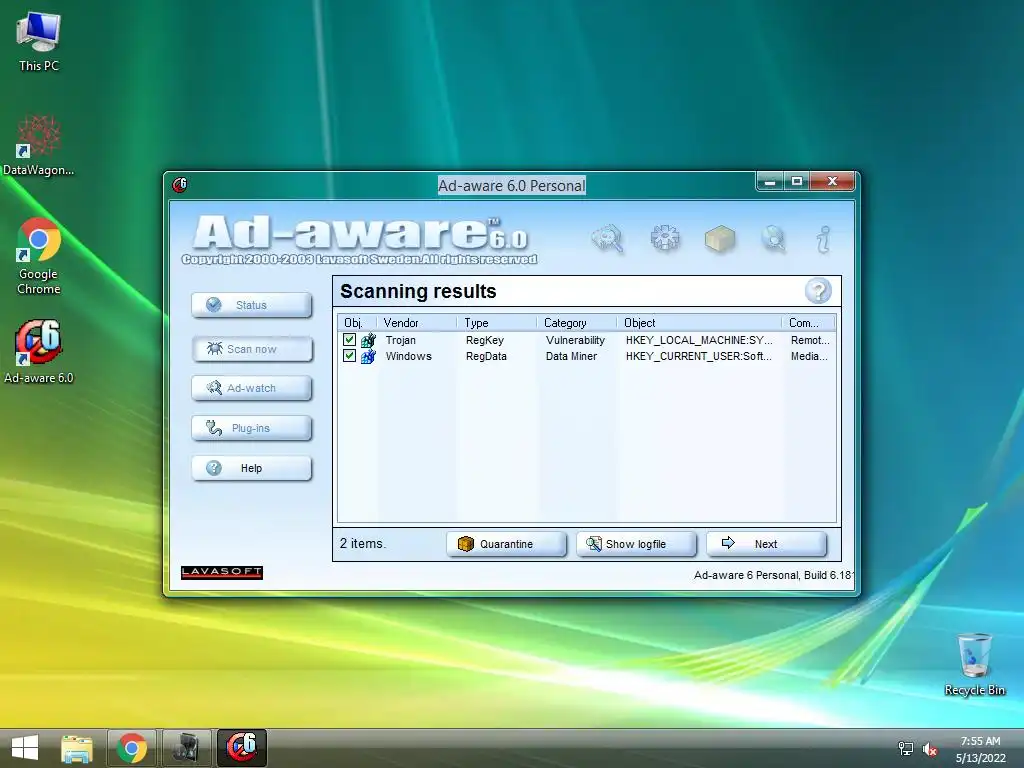Uncheck the Trojan RegKey item
Image resolution: width=1024 pixels, height=768 pixels.
[x=349, y=340]
